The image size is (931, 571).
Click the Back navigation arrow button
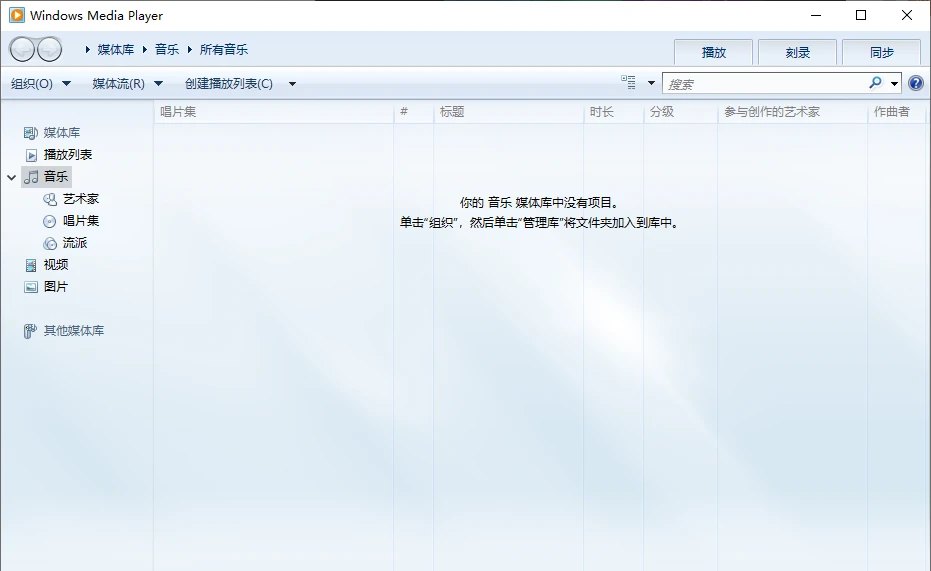[22, 49]
